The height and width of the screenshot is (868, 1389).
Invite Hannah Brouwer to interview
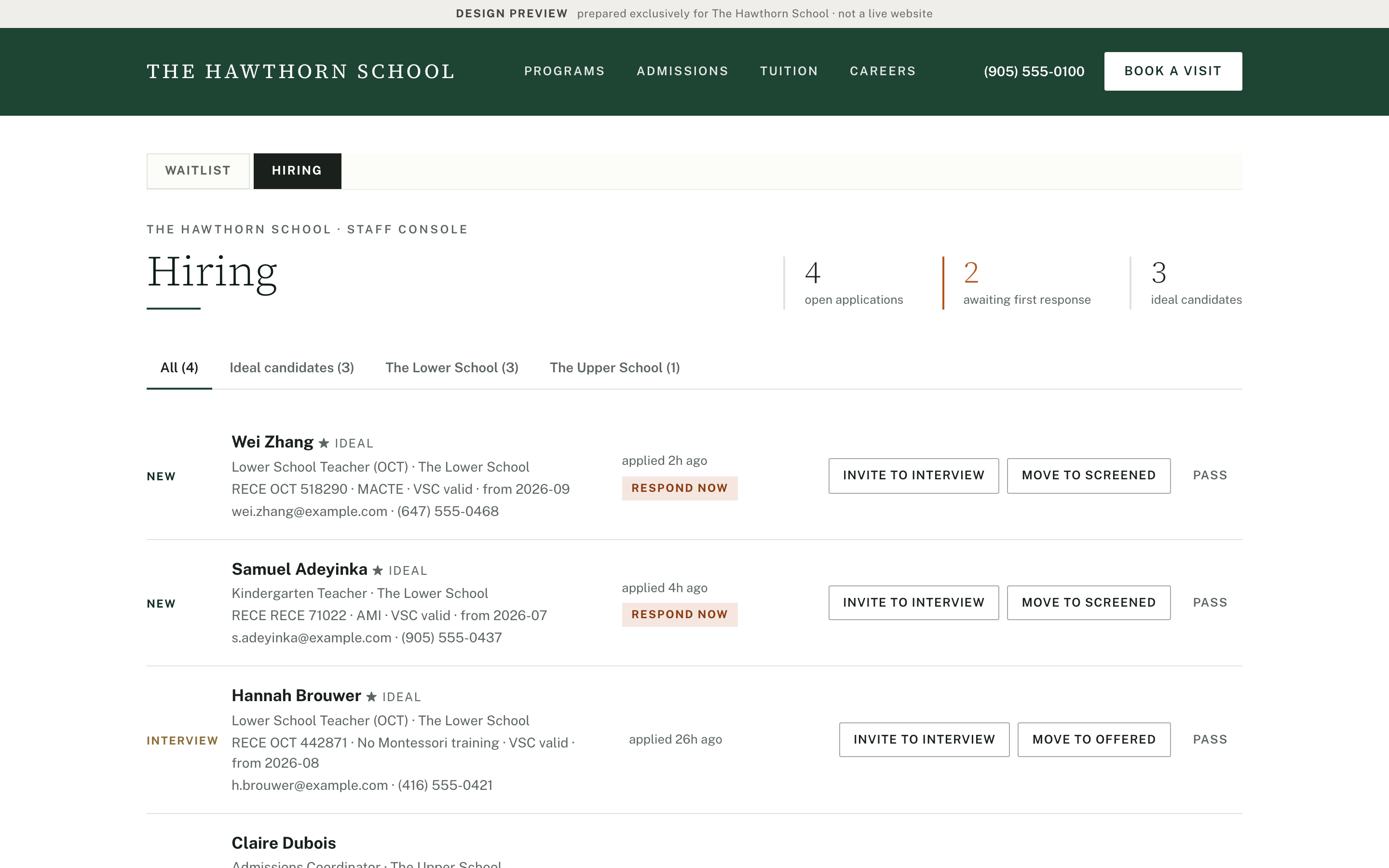click(x=924, y=739)
